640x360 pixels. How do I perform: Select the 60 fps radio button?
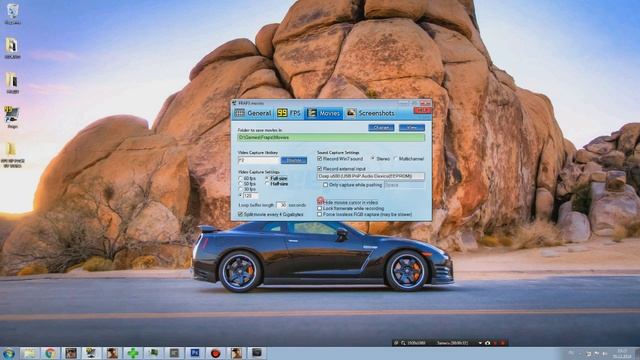coord(240,179)
